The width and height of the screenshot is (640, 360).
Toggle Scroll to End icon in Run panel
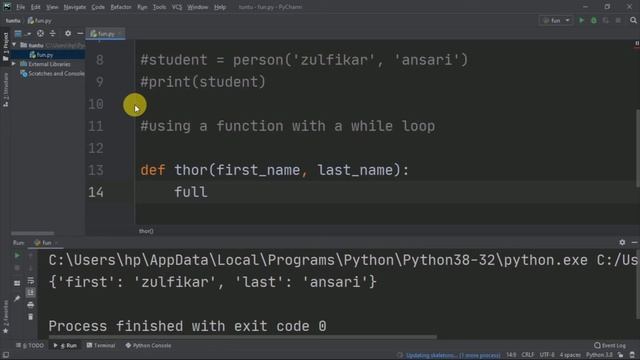tap(31, 293)
